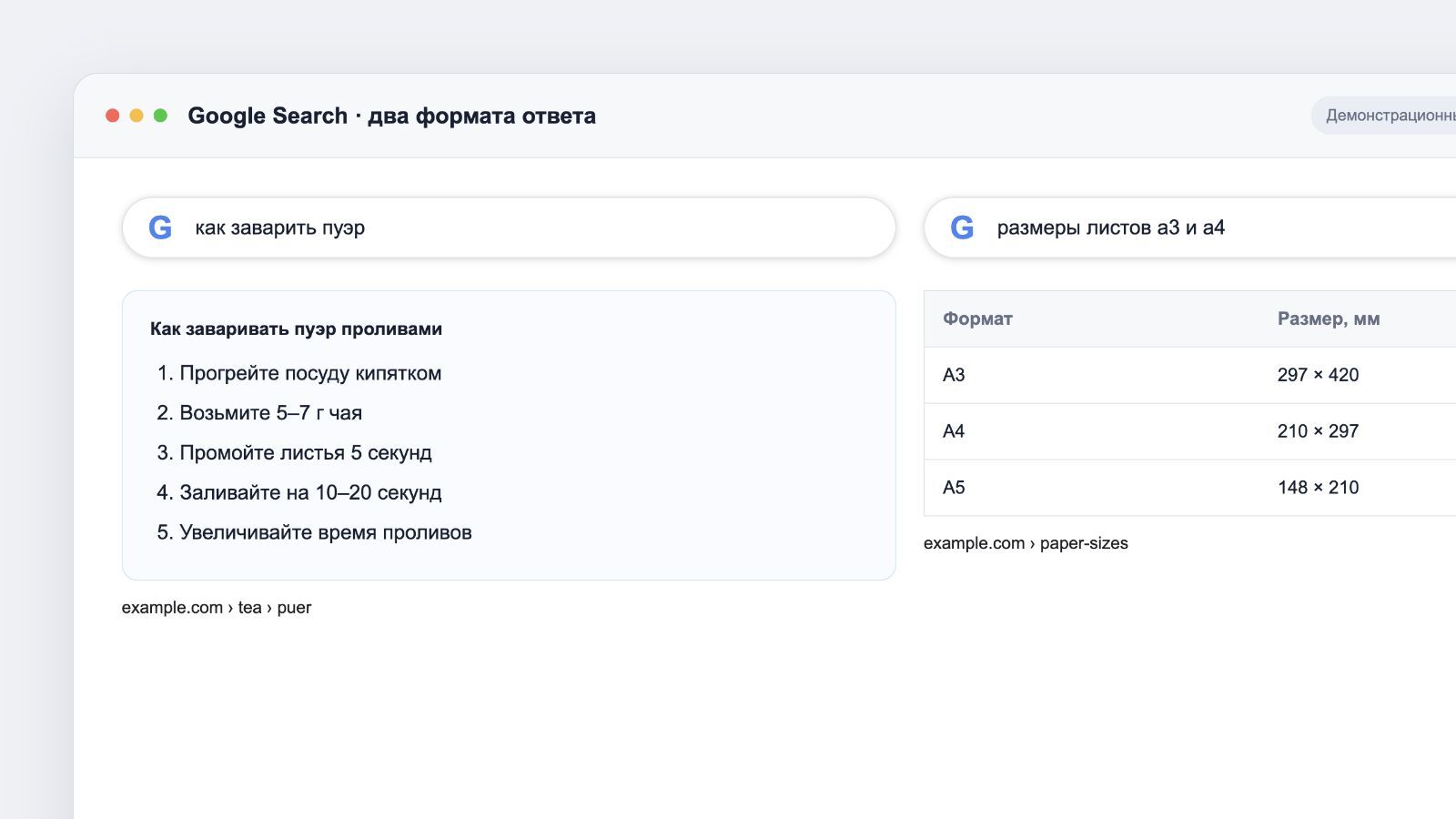1456x819 pixels.
Task: Click the 'Как заваривать пуэр проливами' heading
Action: (x=296, y=329)
